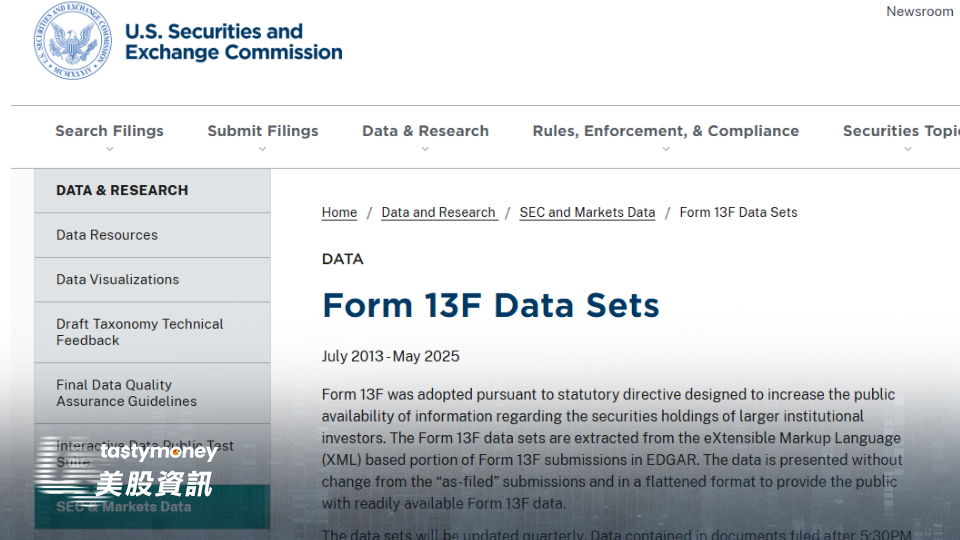Image resolution: width=960 pixels, height=540 pixels.
Task: Open Draft Taxonomy Technical Feedback item
Action: [152, 332]
